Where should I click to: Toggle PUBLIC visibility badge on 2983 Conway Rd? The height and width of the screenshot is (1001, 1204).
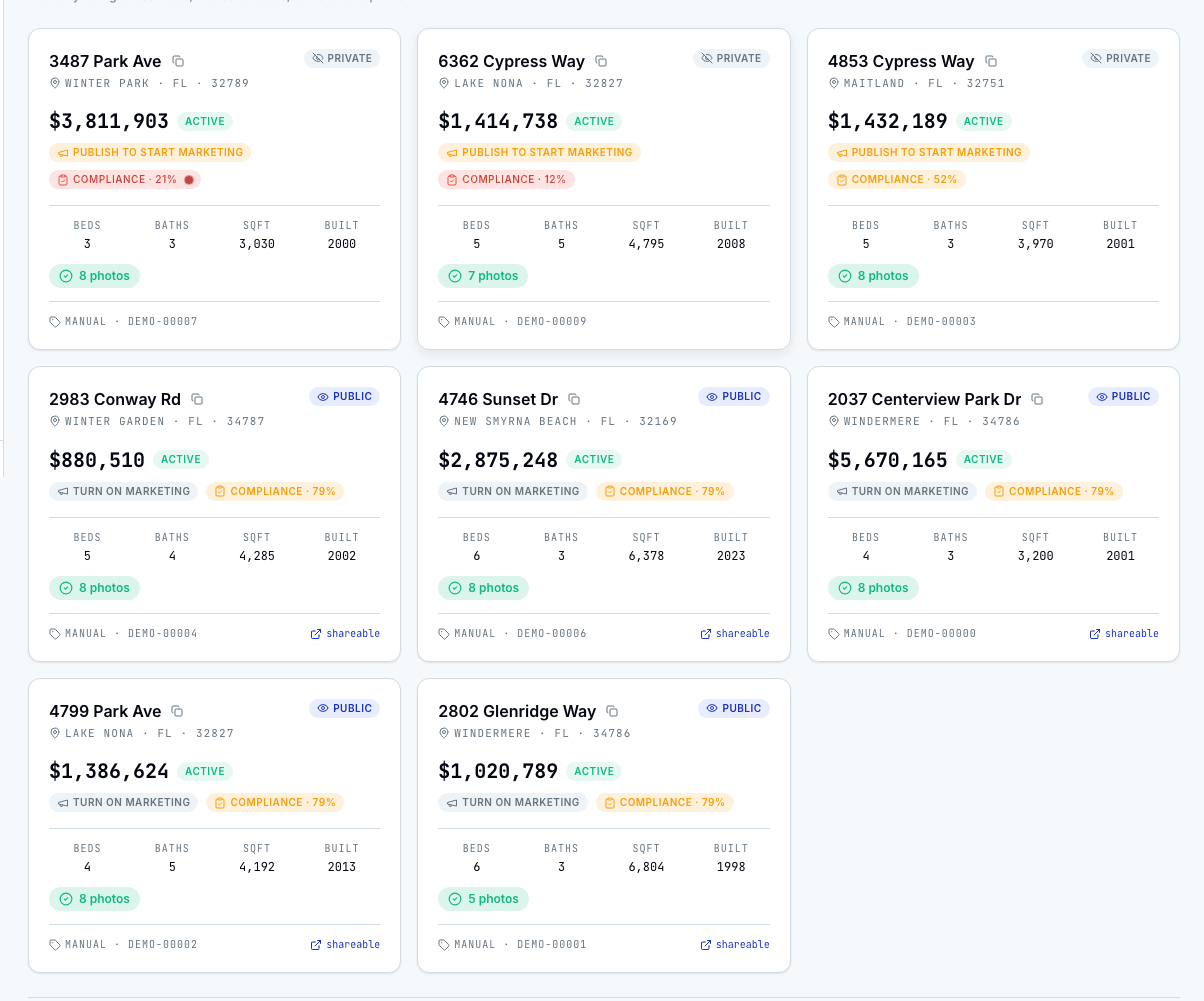[344, 396]
